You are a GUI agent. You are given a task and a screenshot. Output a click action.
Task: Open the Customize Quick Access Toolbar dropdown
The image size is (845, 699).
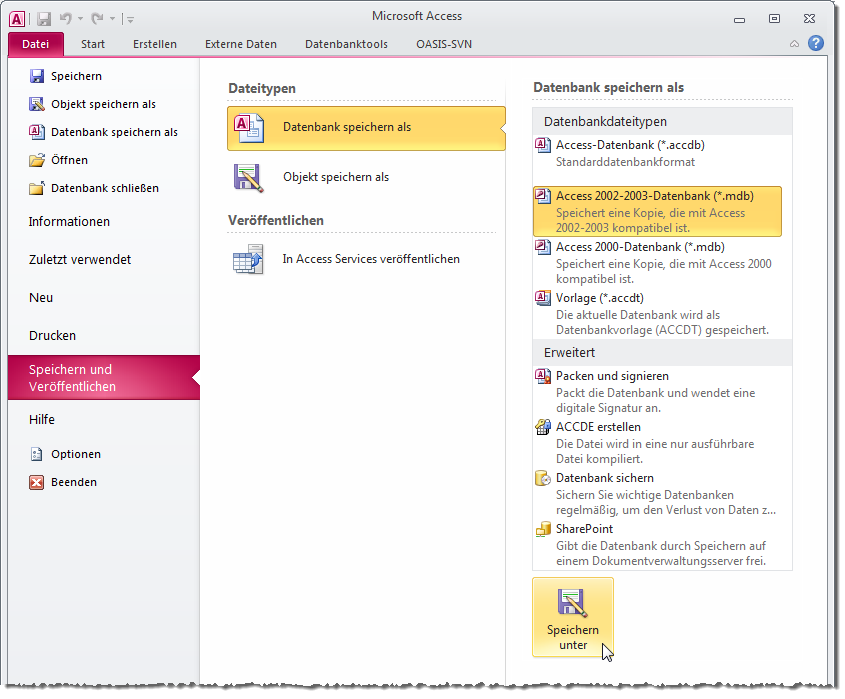click(x=131, y=19)
